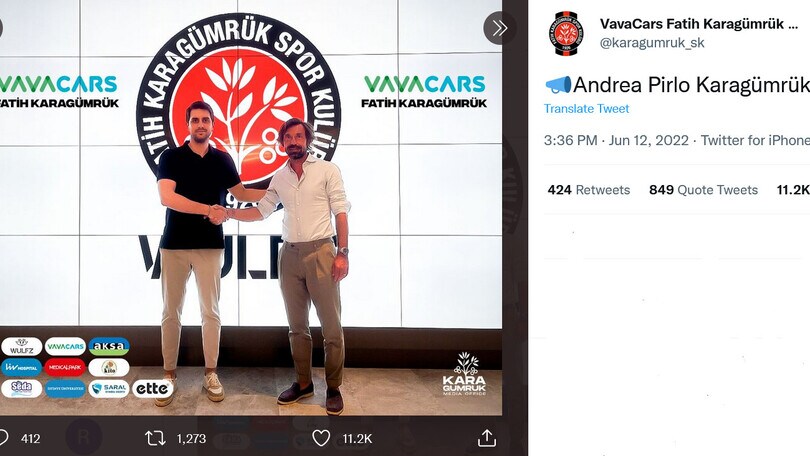Click the retweet icon under the photo
The width and height of the screenshot is (810, 456).
coord(155,438)
